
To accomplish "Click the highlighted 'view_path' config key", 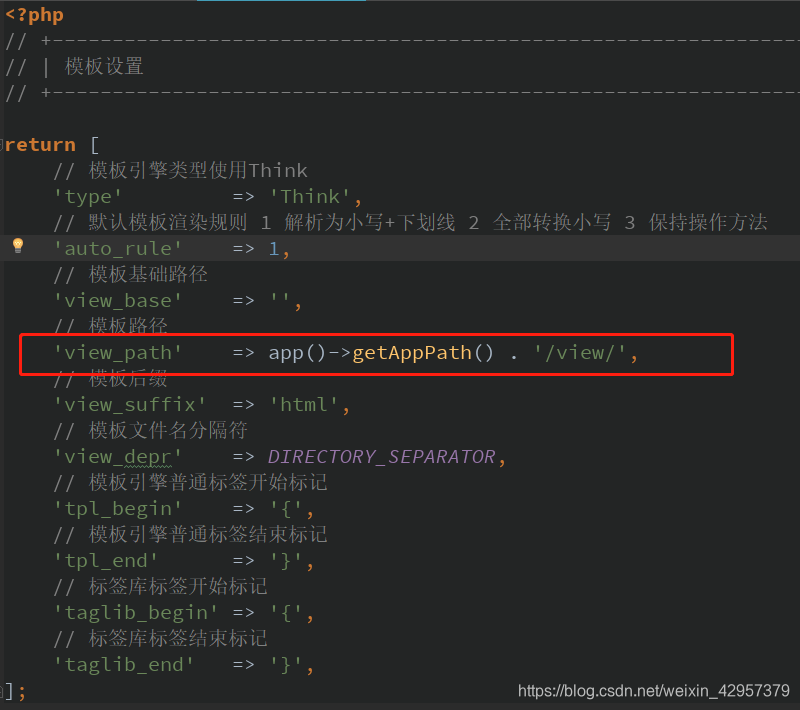I will coord(119,352).
